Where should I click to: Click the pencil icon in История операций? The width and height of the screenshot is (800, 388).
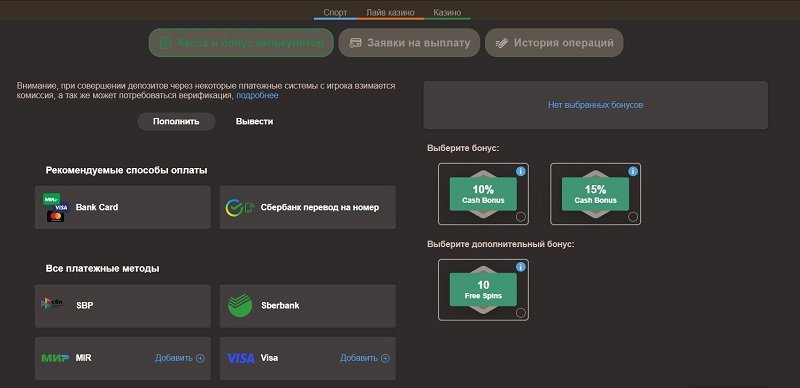[502, 43]
